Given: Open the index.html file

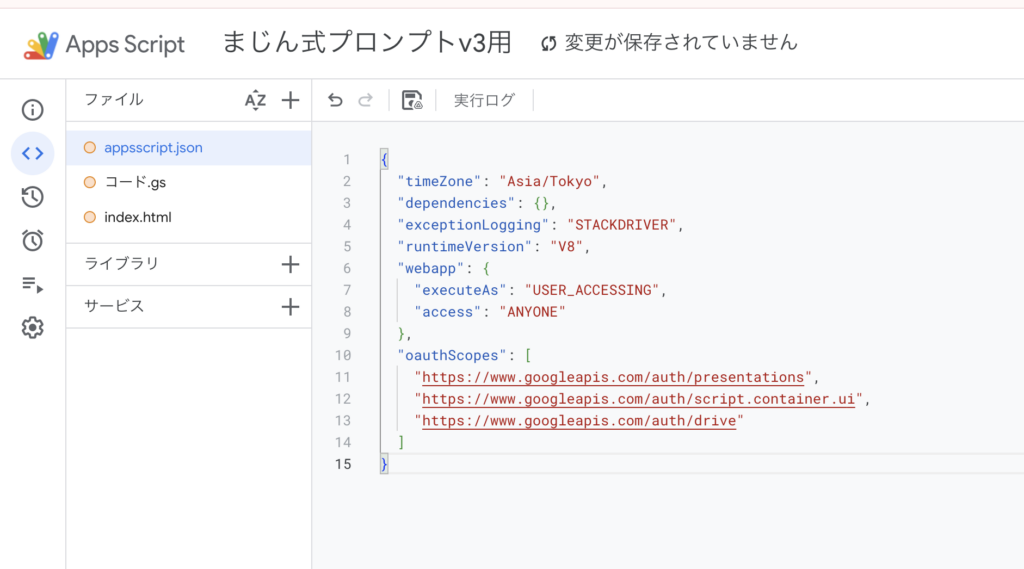Looking at the screenshot, I should [138, 217].
